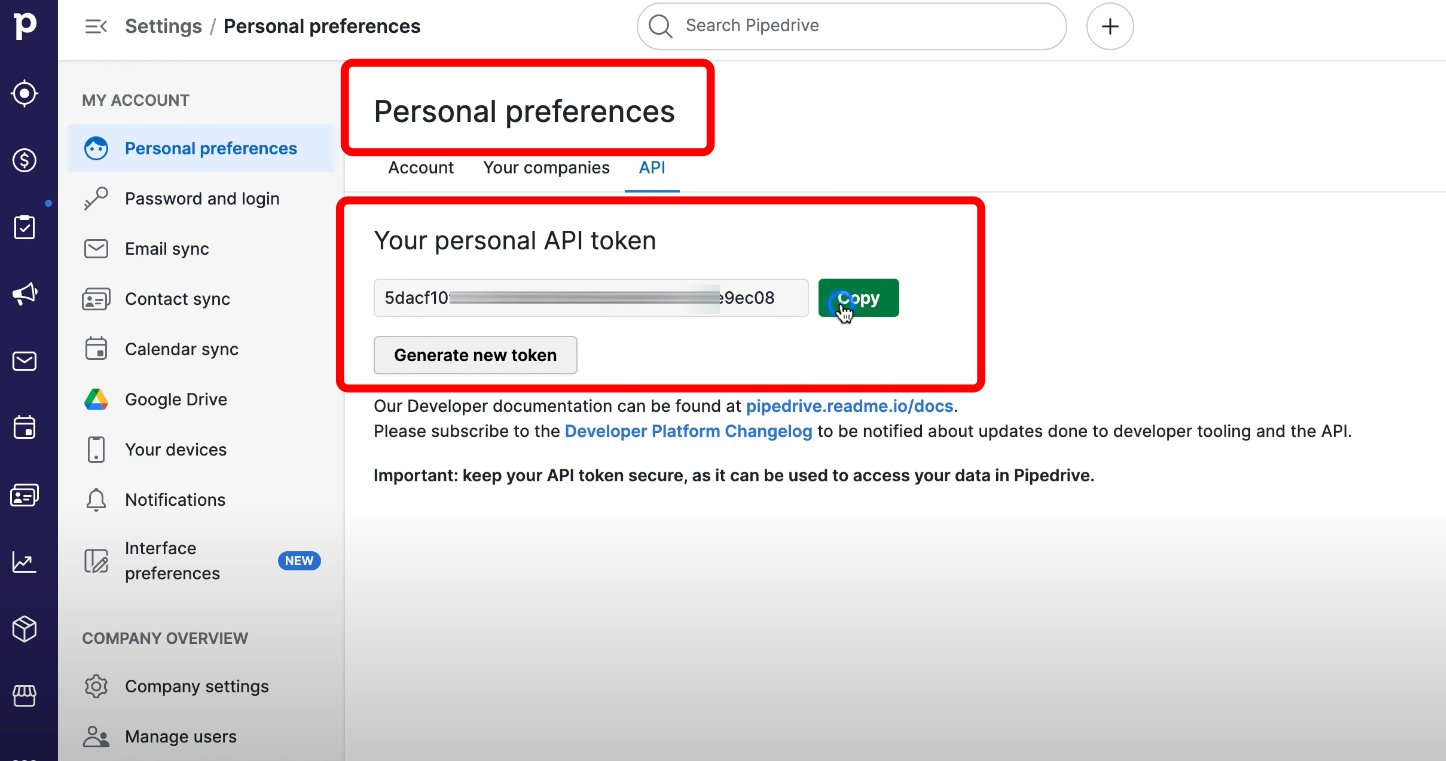1446x761 pixels.
Task: Open the Deals dollar icon
Action: click(x=23, y=159)
